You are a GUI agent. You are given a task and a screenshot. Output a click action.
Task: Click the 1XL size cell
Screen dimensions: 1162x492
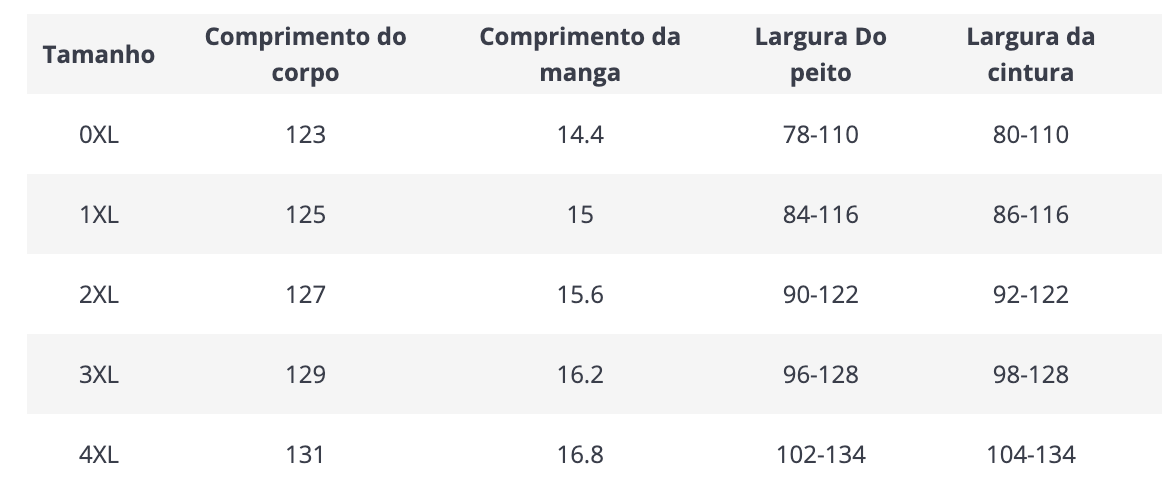point(99,214)
